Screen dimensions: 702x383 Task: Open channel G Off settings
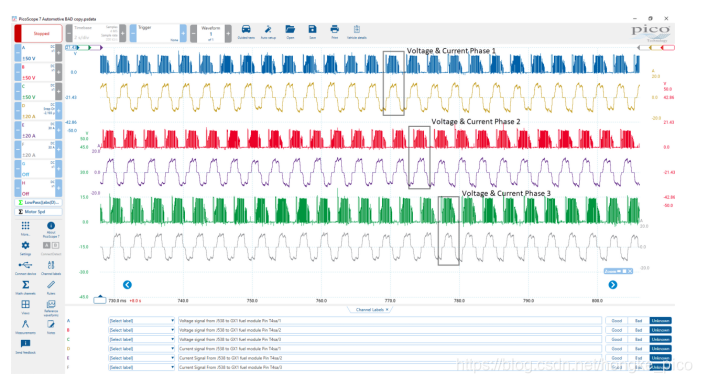click(x=38, y=168)
